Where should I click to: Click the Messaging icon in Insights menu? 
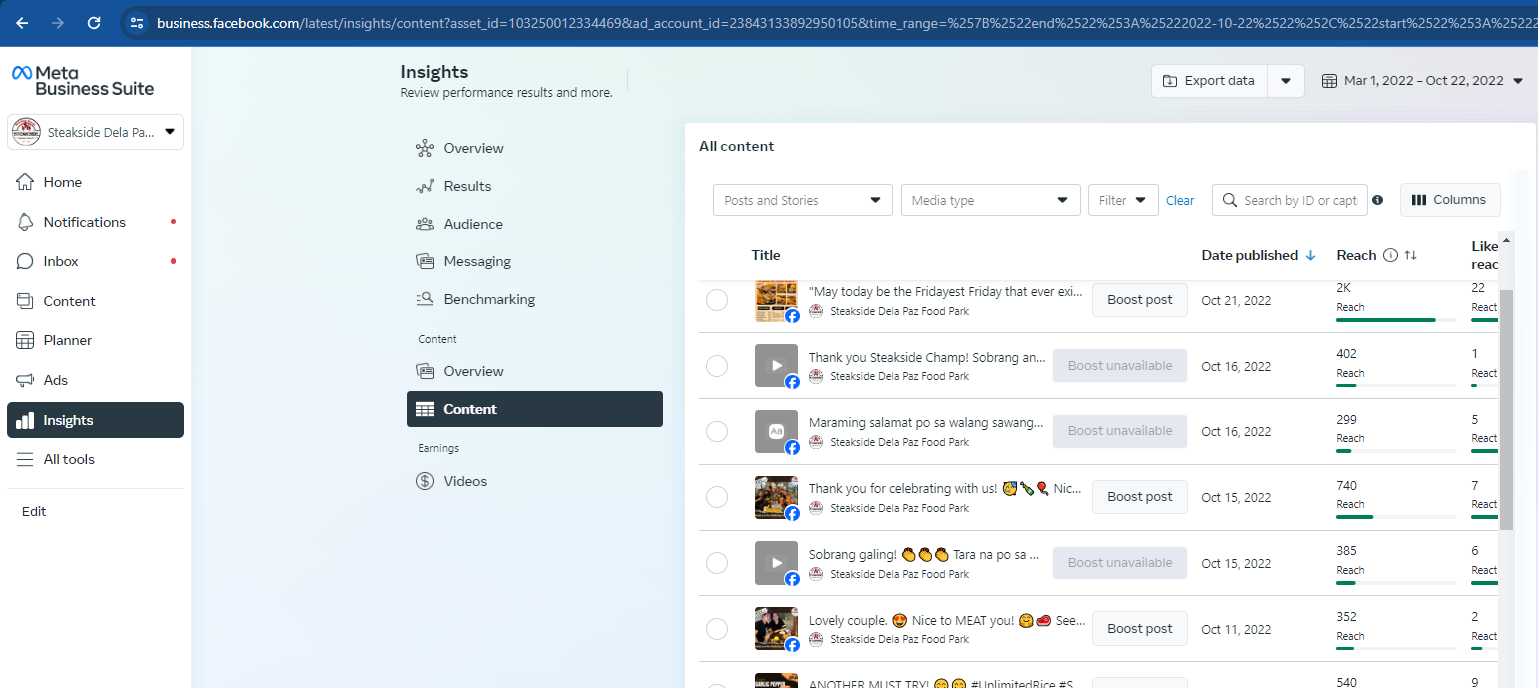[x=425, y=261]
